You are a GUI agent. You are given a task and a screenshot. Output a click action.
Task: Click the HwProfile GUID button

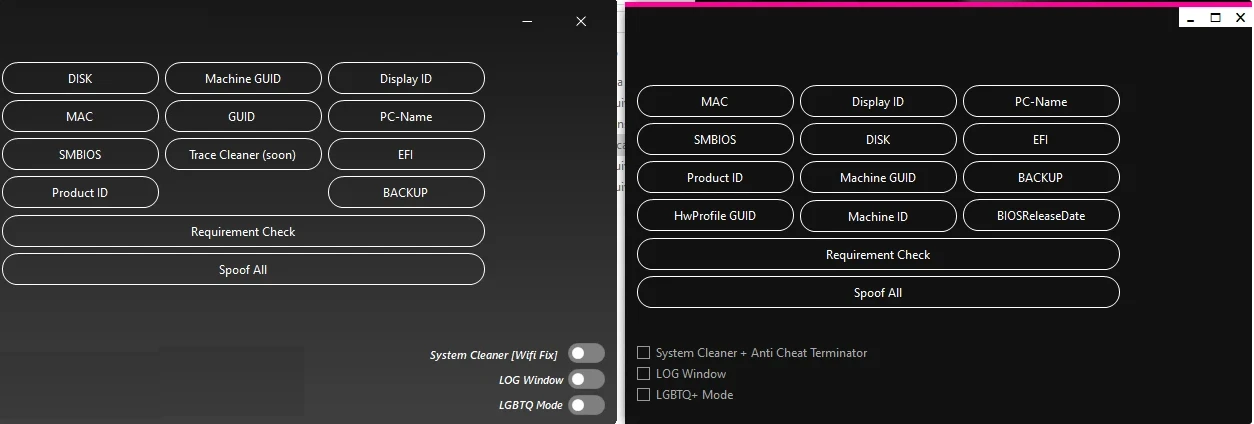click(x=715, y=216)
